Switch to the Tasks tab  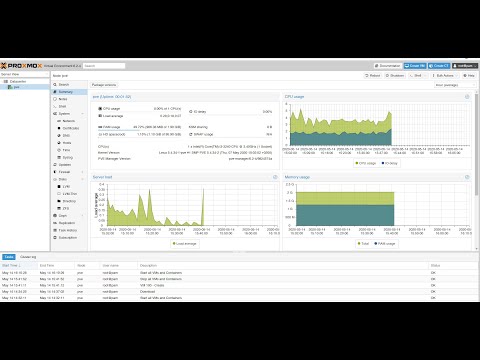[x=9, y=257]
